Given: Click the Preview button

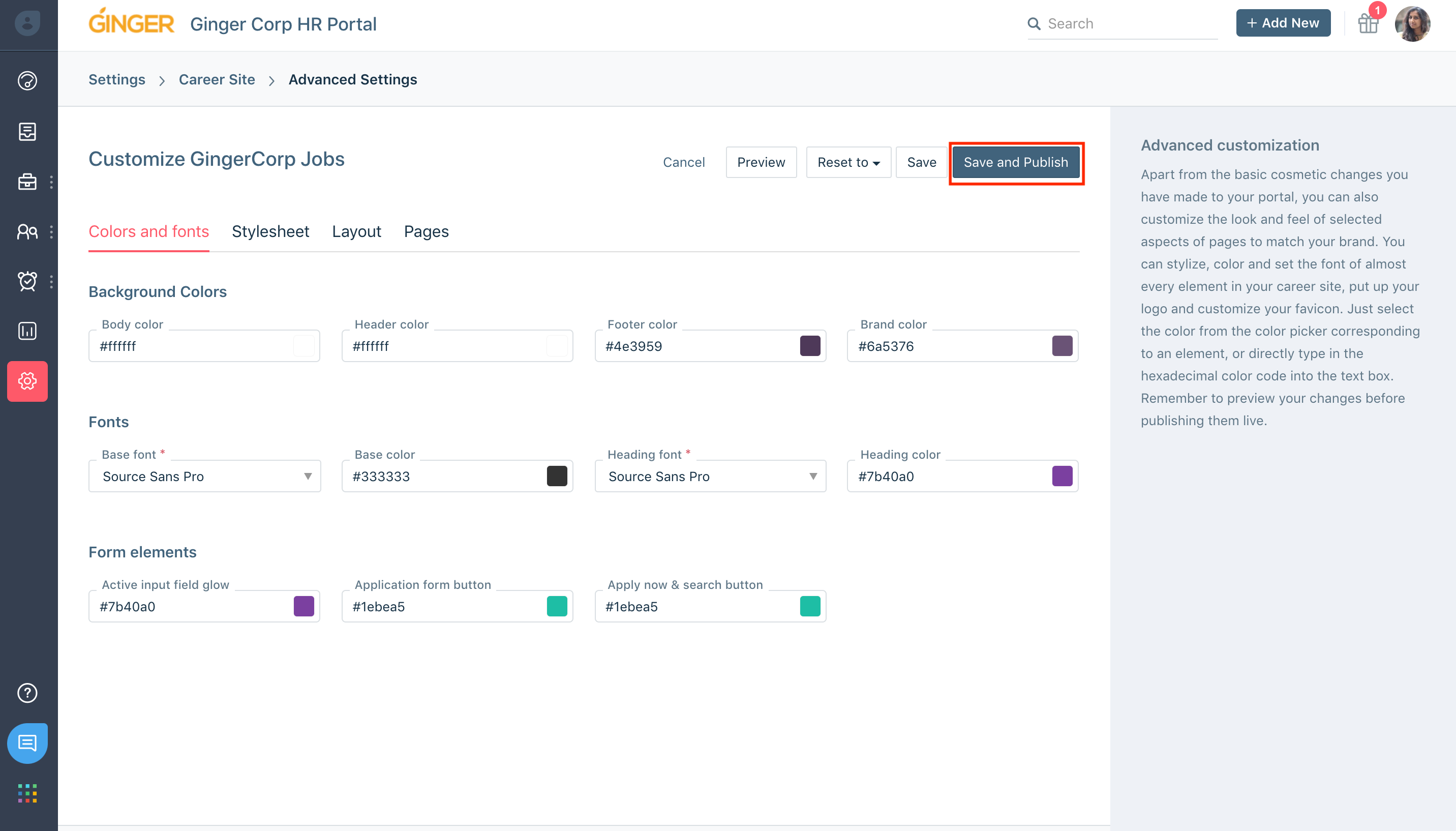Looking at the screenshot, I should click(x=761, y=162).
